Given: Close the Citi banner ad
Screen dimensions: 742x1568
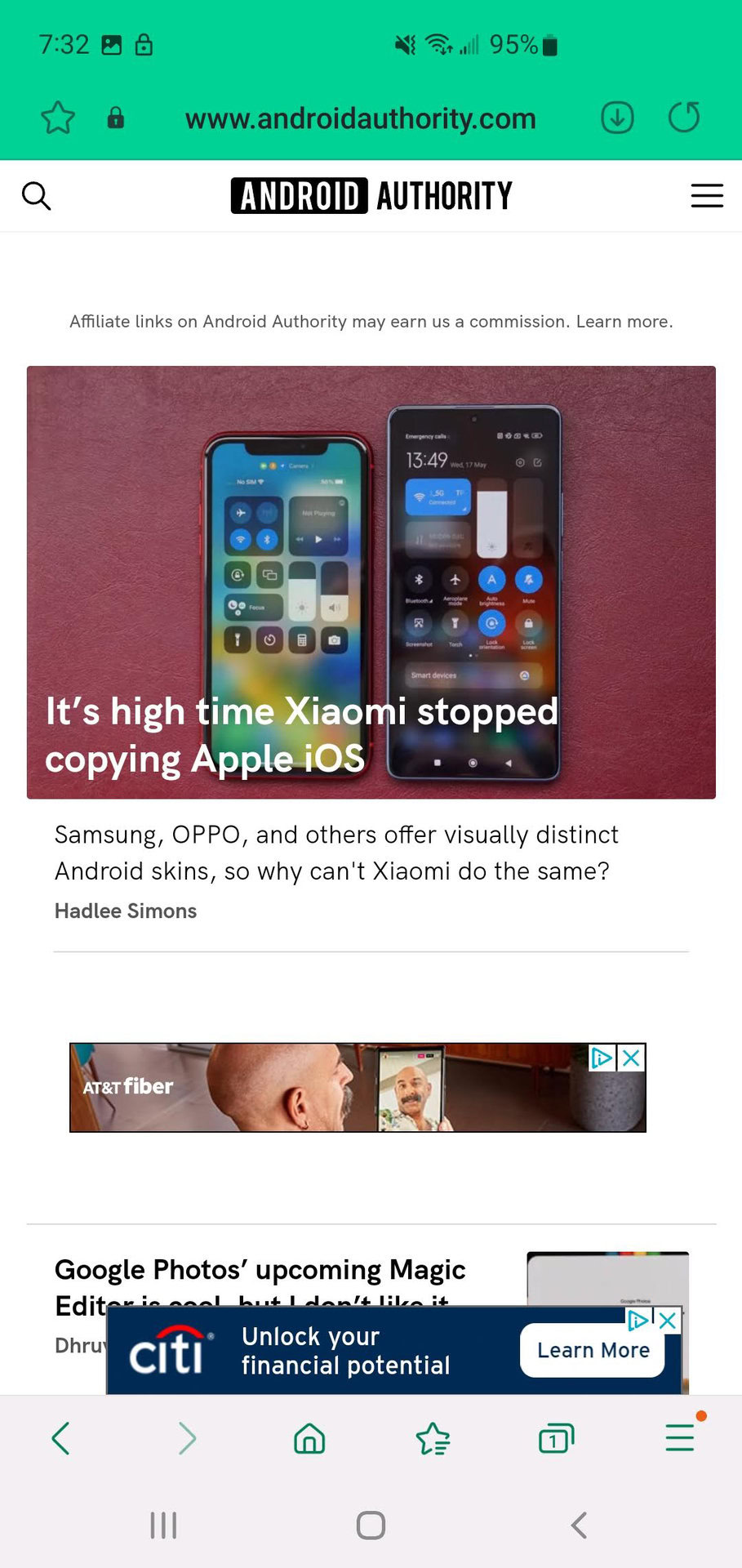Looking at the screenshot, I should point(668,1321).
